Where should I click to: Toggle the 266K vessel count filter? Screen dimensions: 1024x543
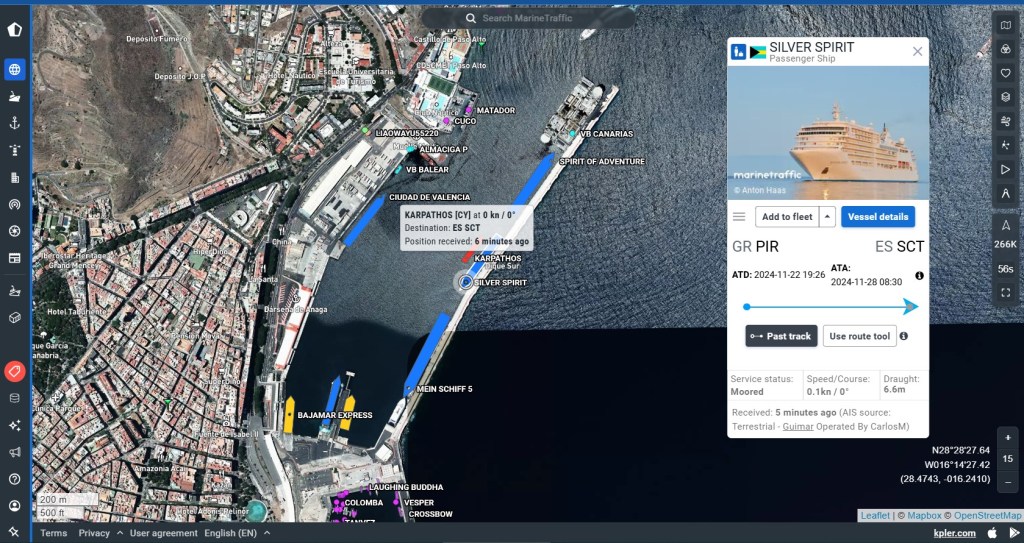tap(1006, 244)
